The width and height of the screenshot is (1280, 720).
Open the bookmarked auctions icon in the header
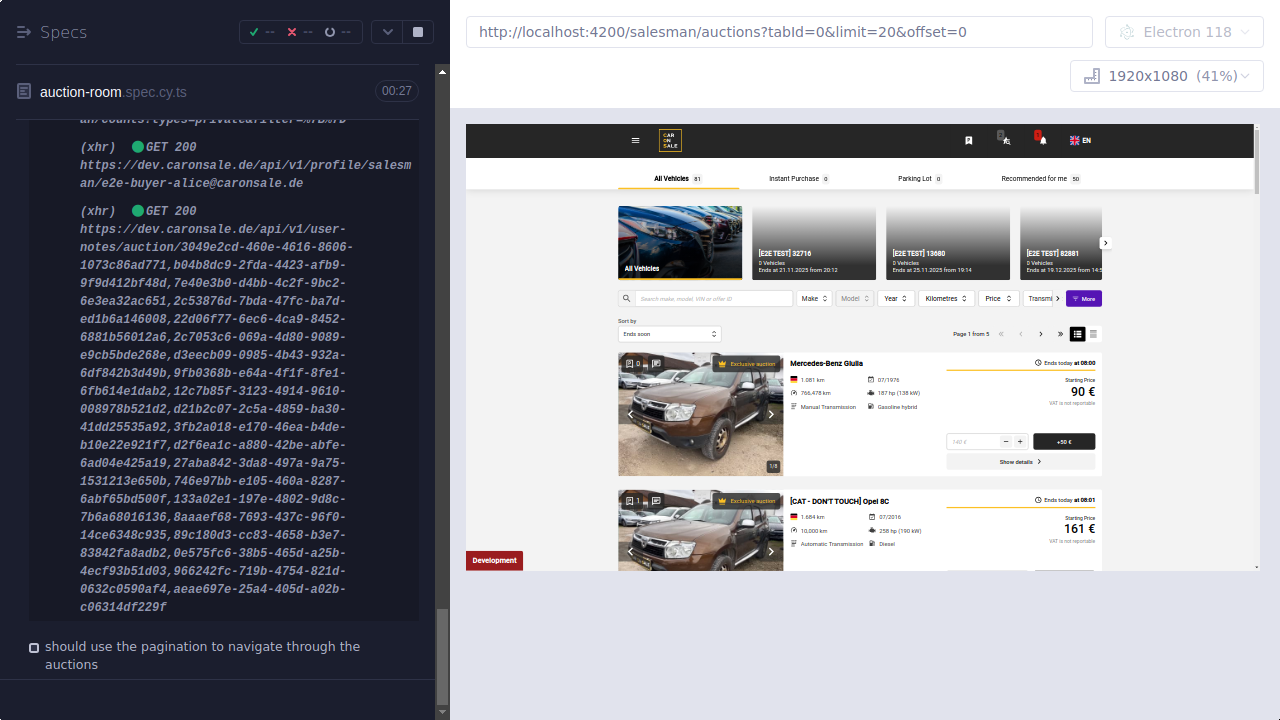(968, 141)
